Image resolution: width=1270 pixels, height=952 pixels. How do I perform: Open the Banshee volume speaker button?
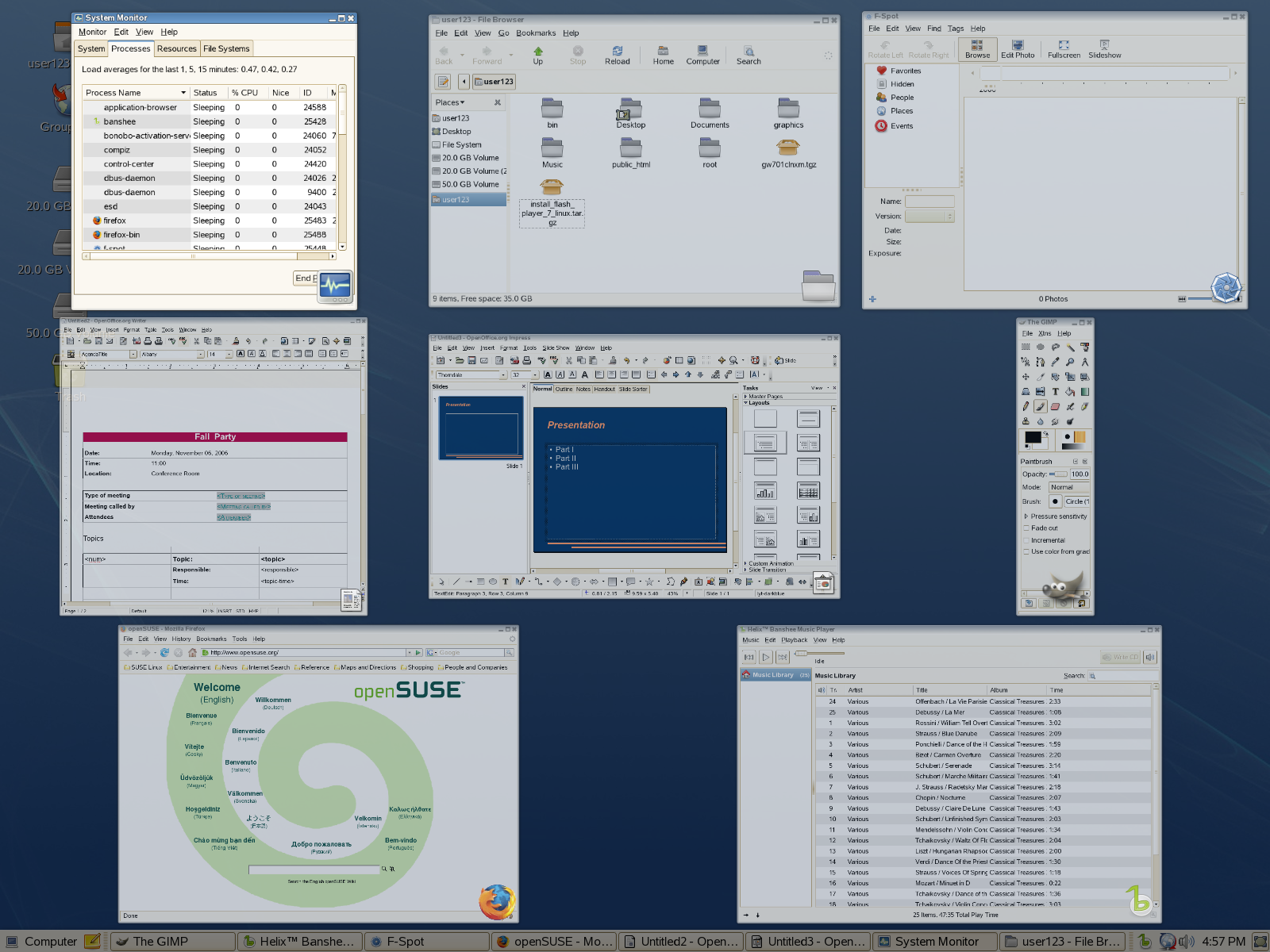pyautogui.click(x=1150, y=657)
